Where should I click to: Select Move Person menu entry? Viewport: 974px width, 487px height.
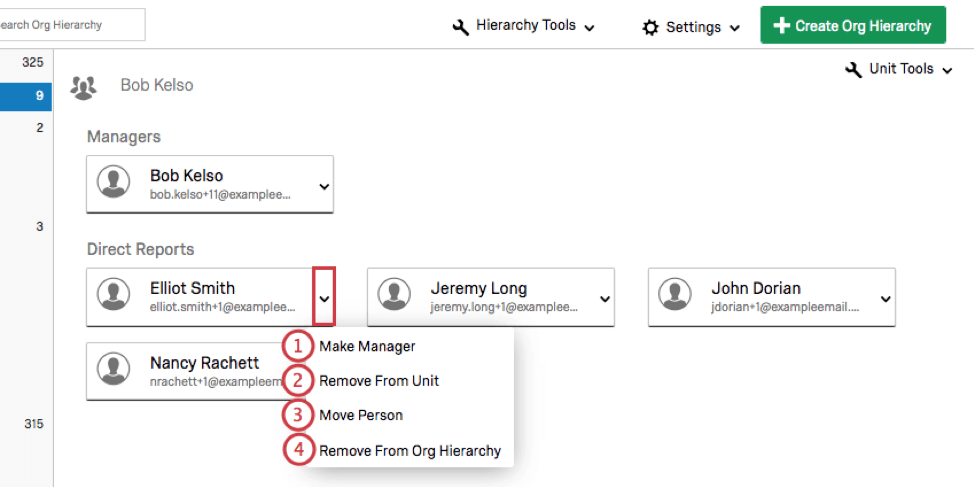click(x=361, y=415)
